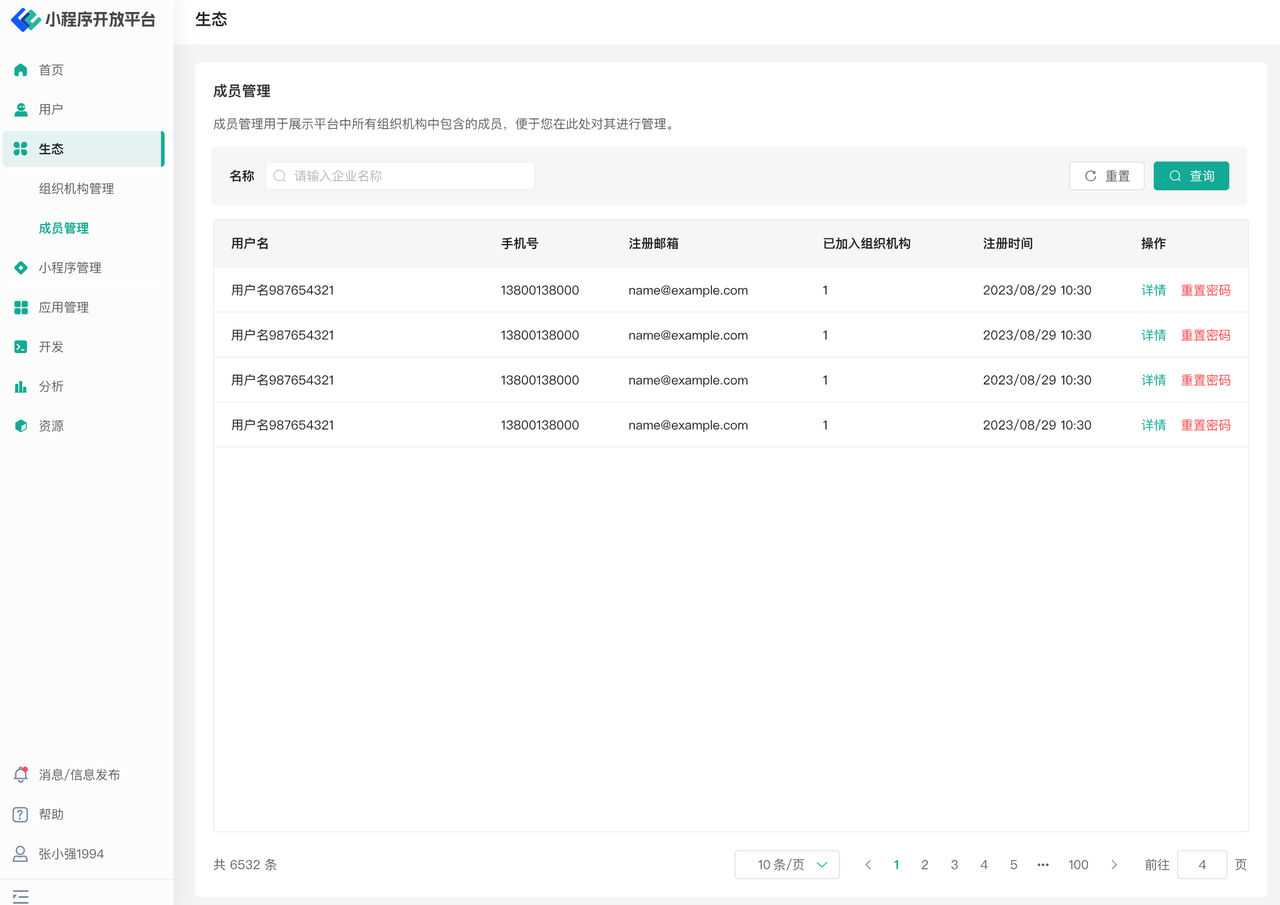Image resolution: width=1280 pixels, height=905 pixels.
Task: Collapse the sidebar with the bottom menu icon
Action: tap(21, 896)
